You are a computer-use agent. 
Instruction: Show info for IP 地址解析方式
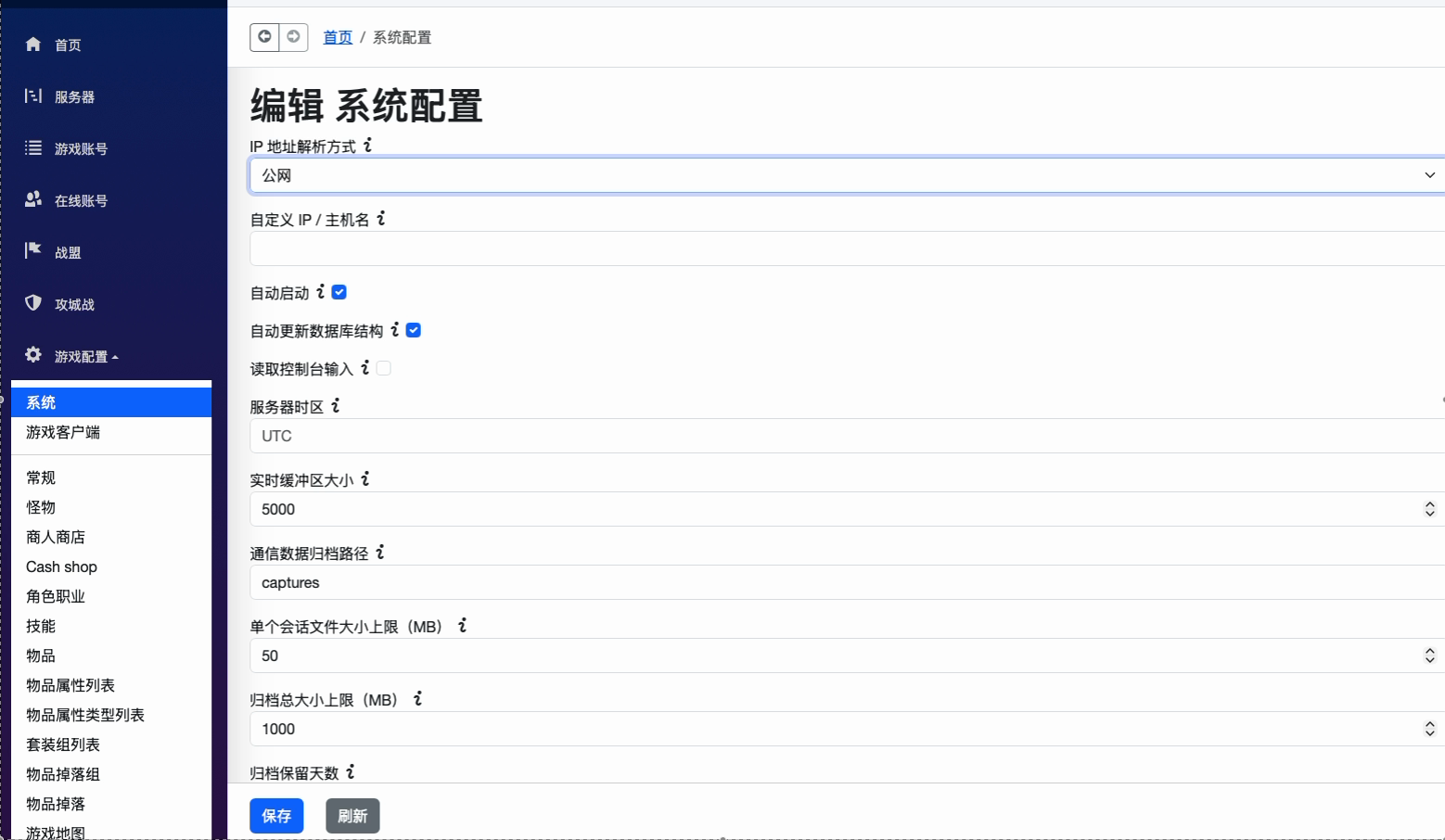pyautogui.click(x=368, y=145)
